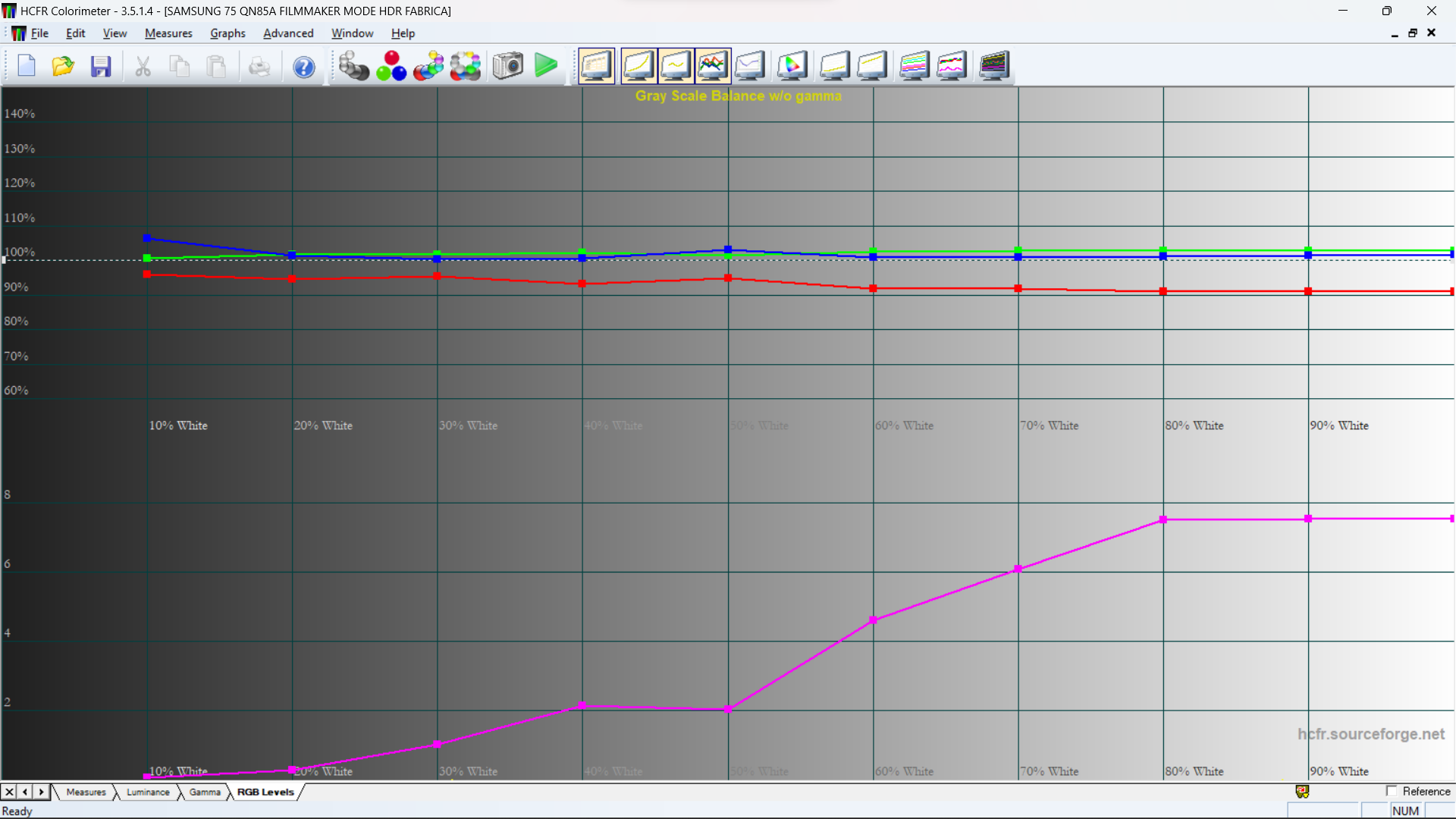Click the Open file folder icon
Image resolution: width=1456 pixels, height=819 pixels.
(63, 66)
